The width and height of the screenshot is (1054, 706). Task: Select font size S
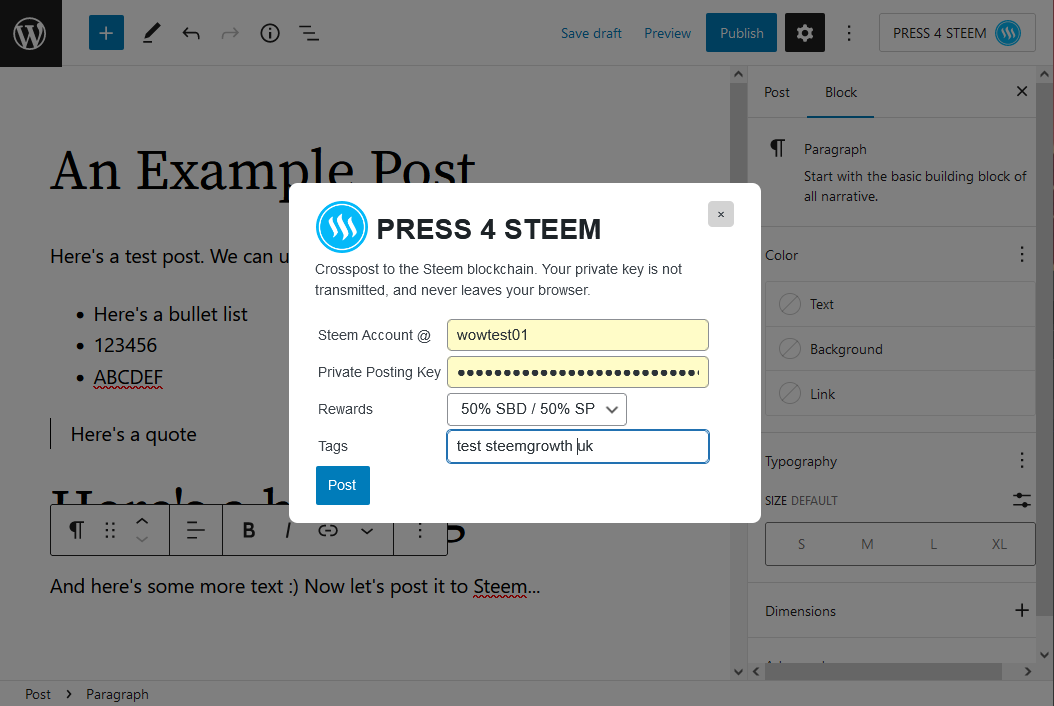click(801, 544)
